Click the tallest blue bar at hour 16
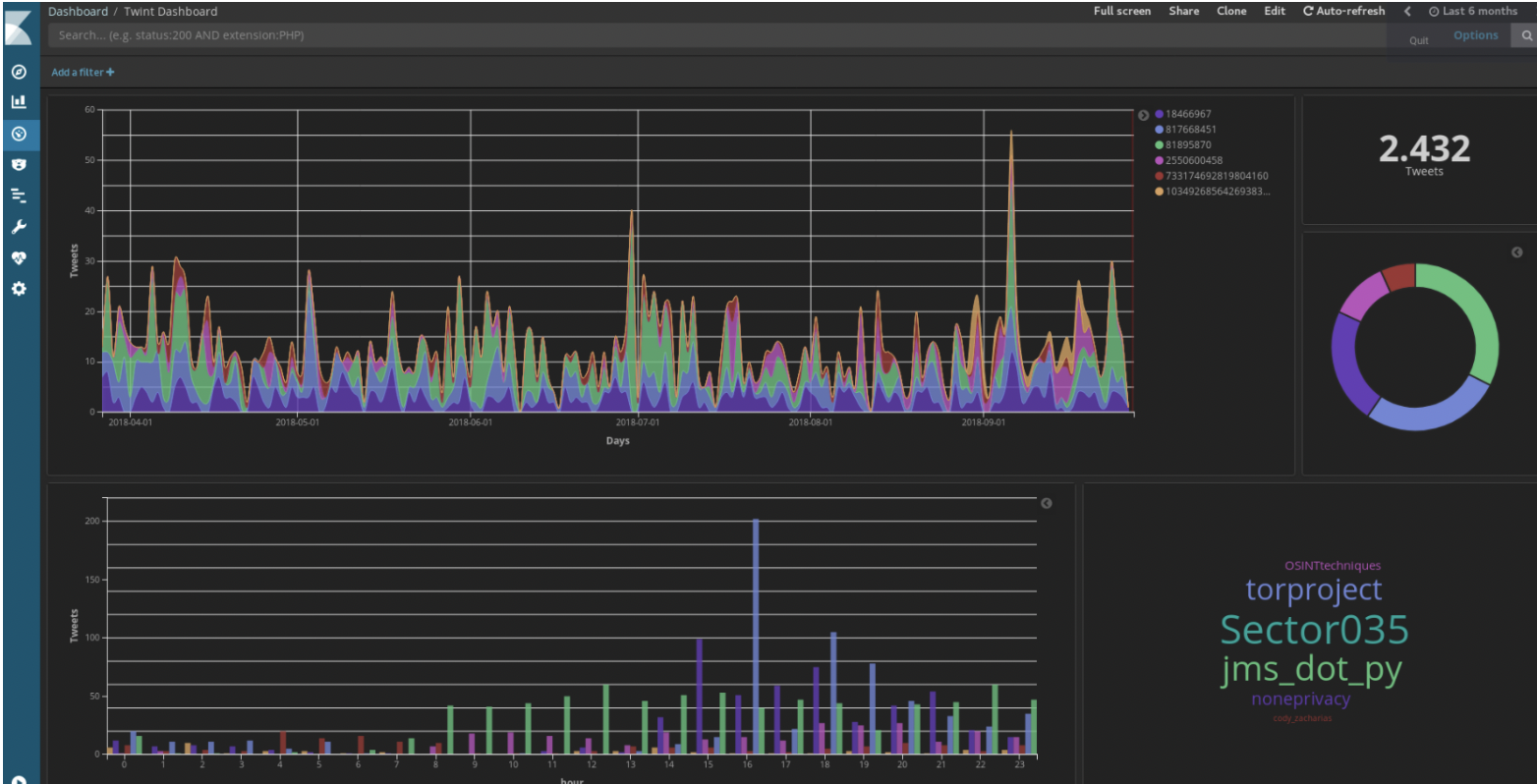 point(755,637)
